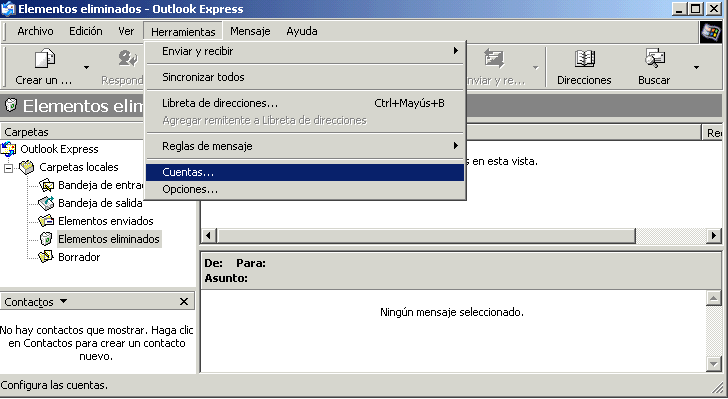Select Carpetas locales tree item

click(79, 167)
